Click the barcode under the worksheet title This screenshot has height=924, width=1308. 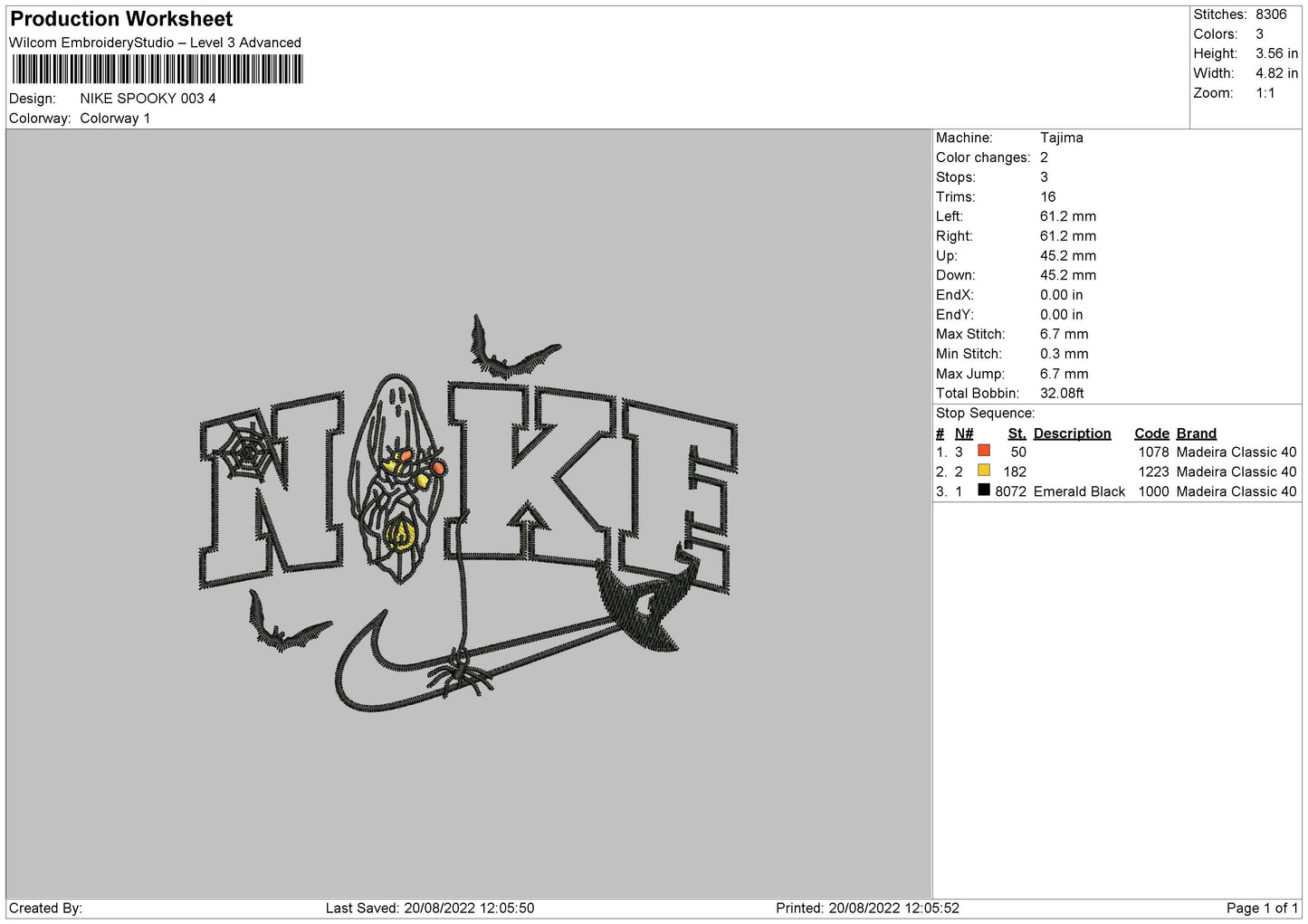[158, 70]
